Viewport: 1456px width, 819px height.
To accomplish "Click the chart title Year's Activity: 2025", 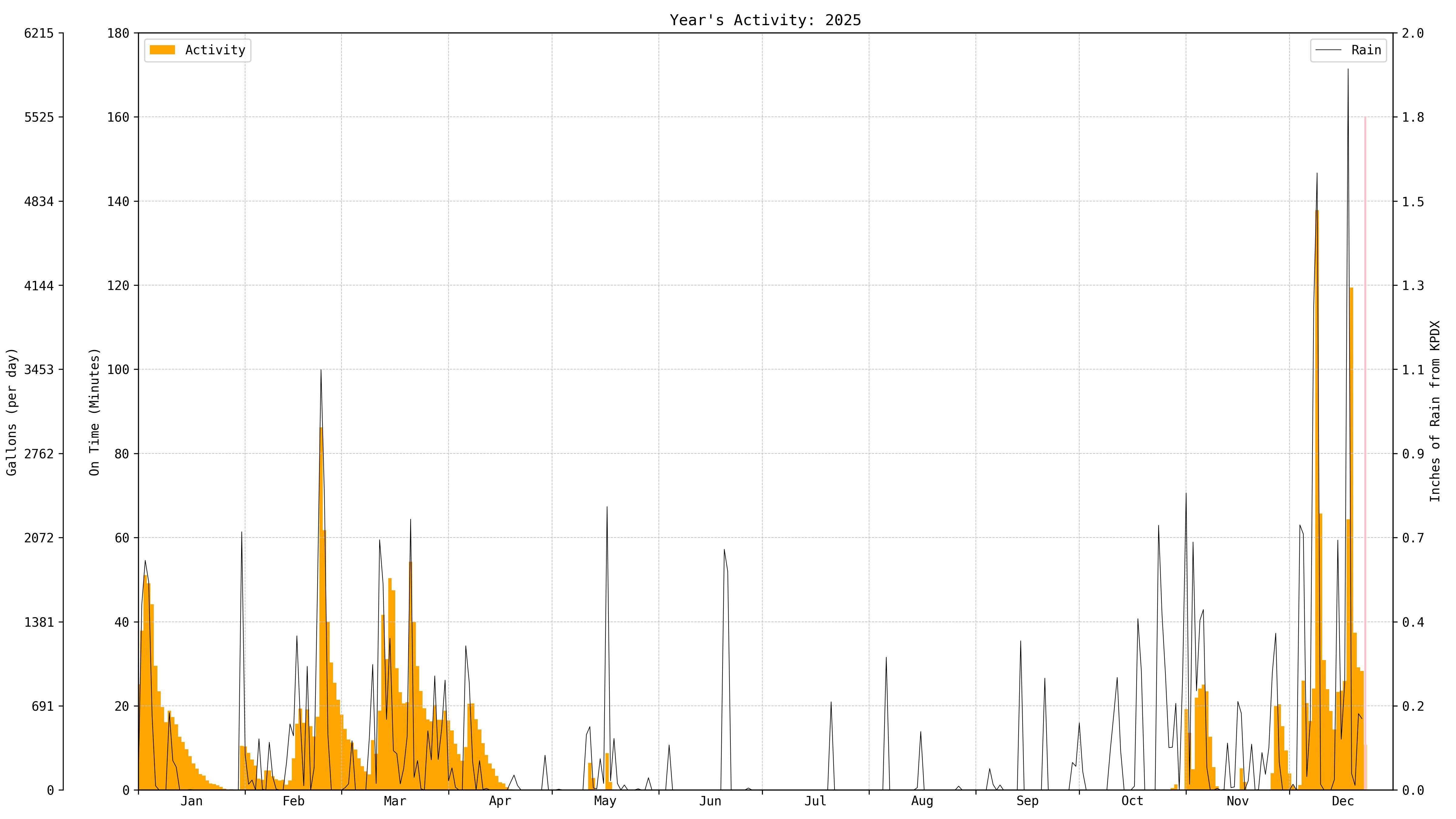I will pyautogui.click(x=765, y=20).
